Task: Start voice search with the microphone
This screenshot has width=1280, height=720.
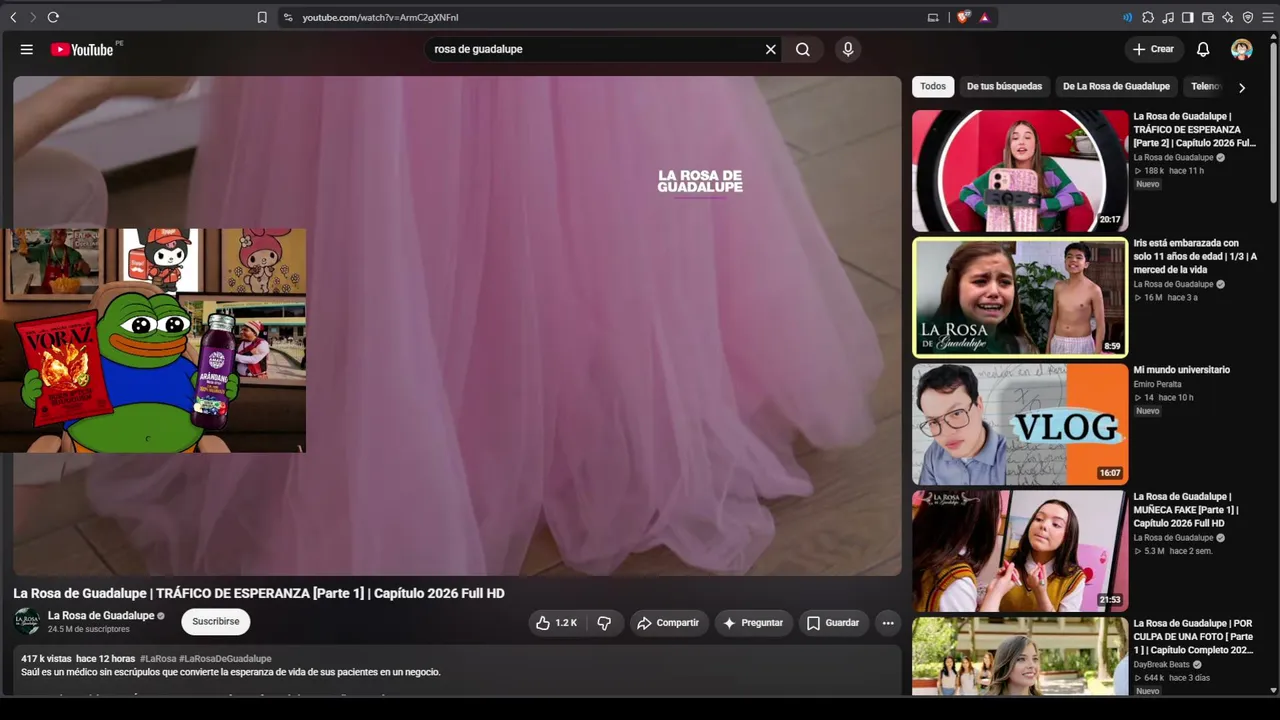Action: click(848, 49)
